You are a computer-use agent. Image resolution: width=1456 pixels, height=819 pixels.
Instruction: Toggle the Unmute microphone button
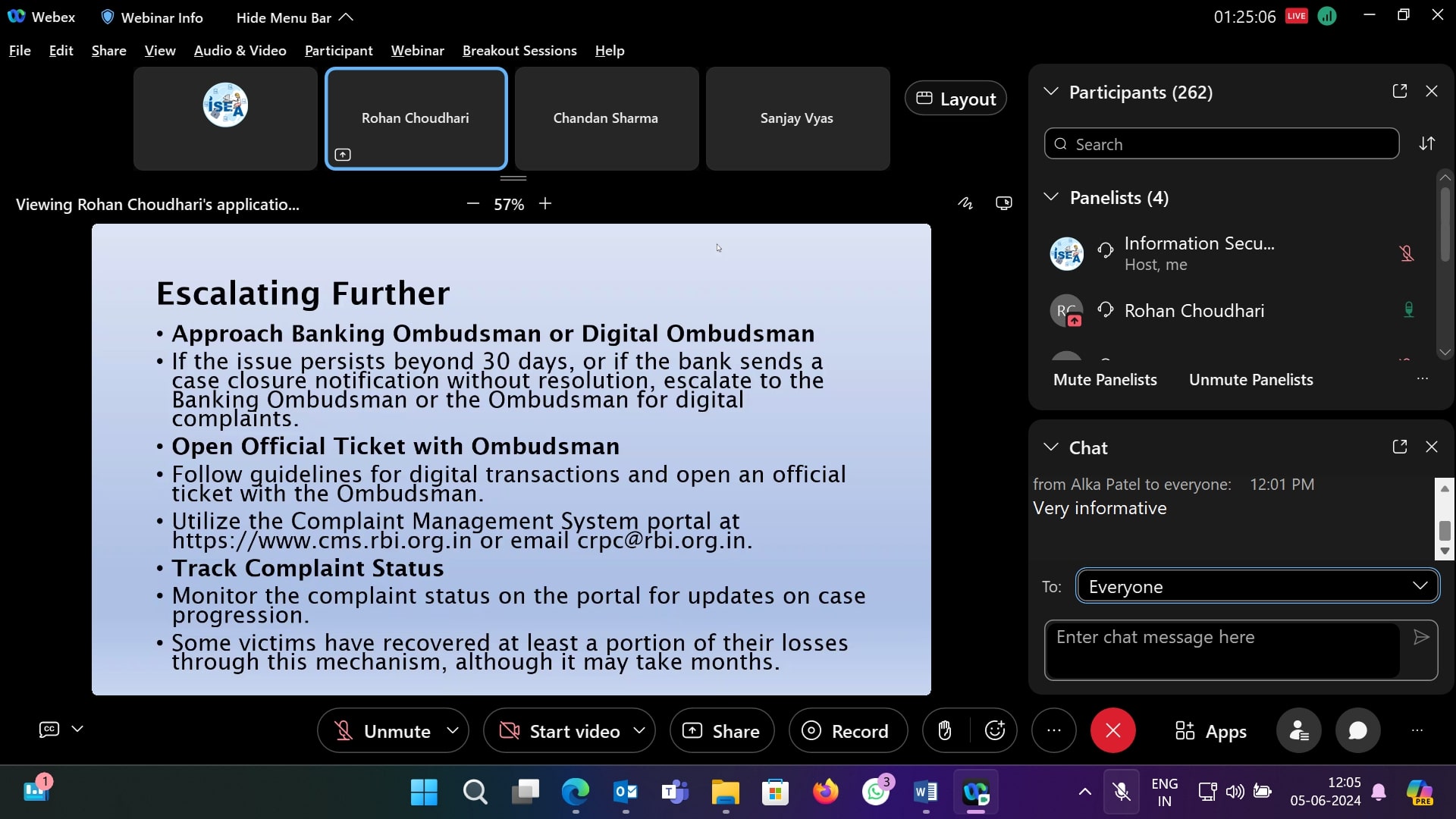383,731
